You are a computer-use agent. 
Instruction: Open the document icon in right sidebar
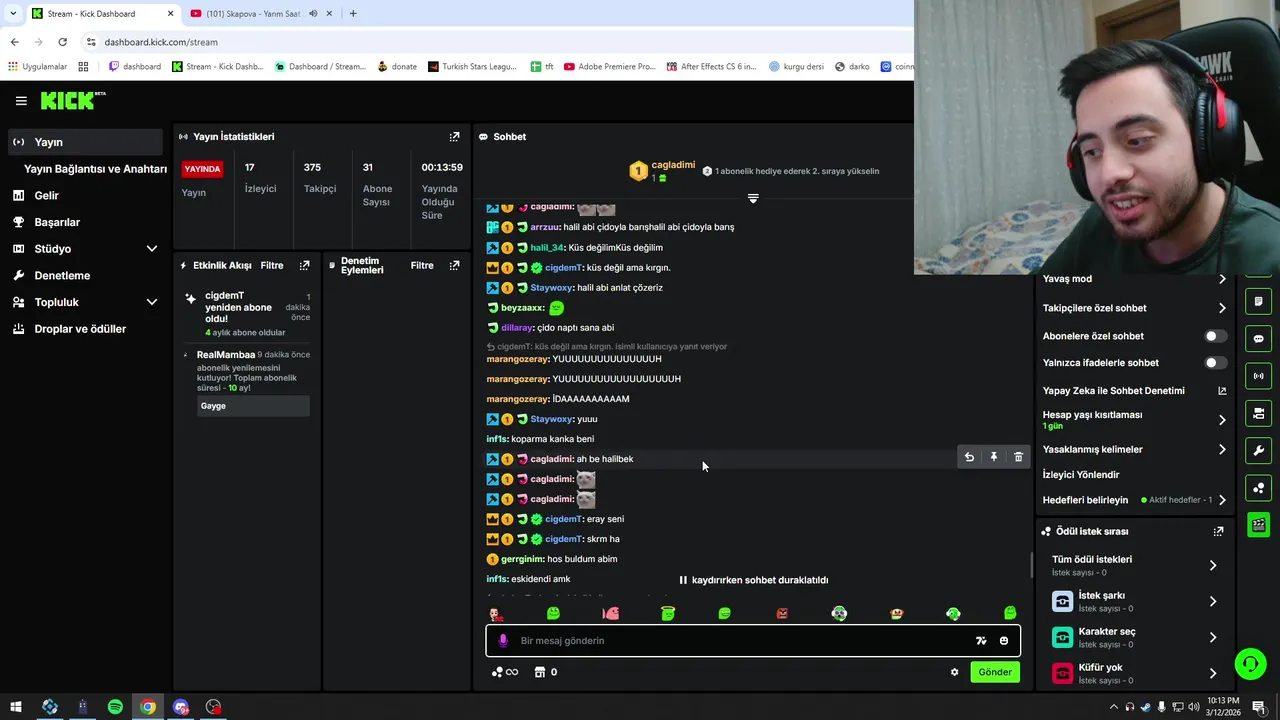click(1259, 301)
